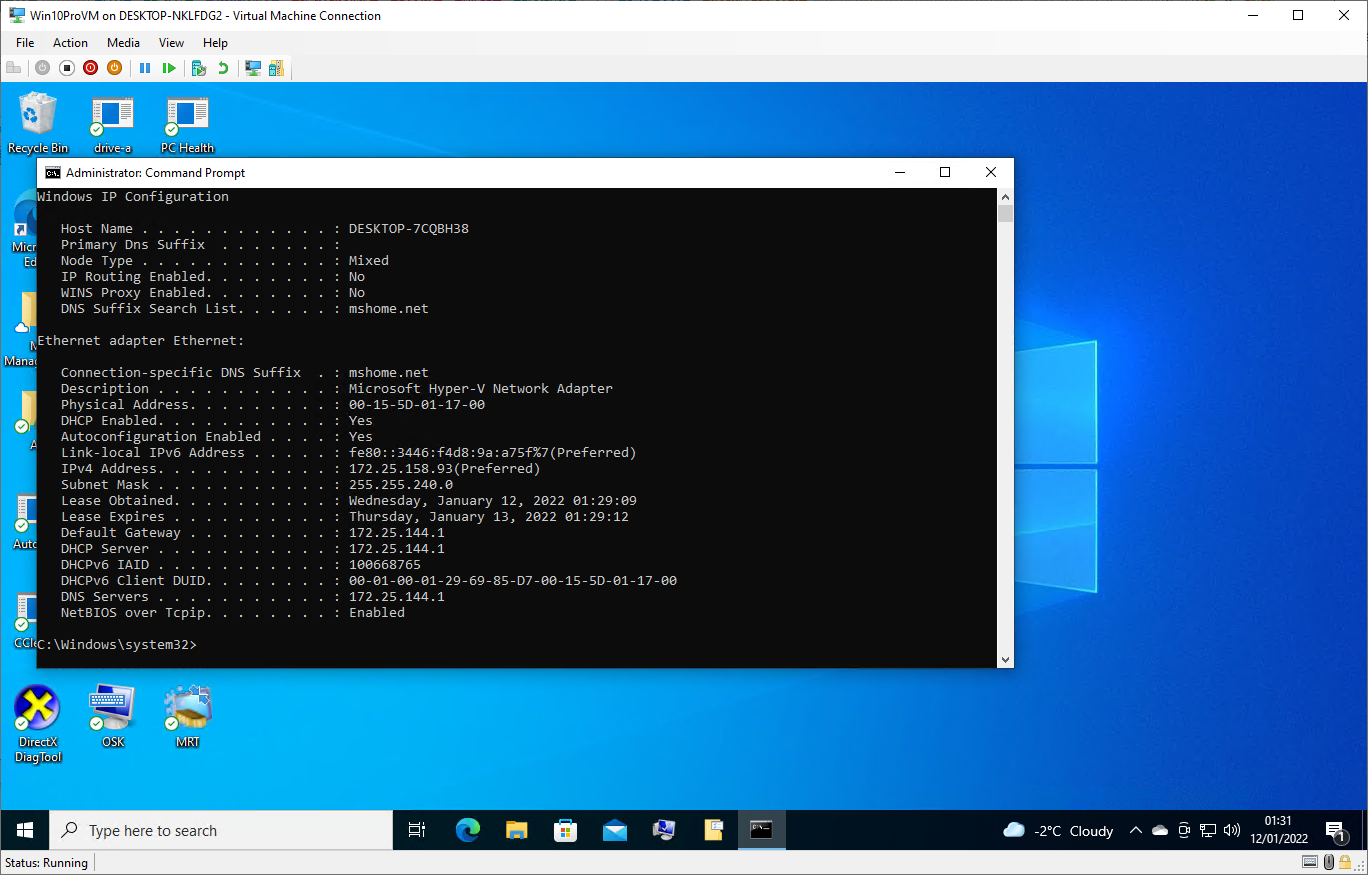Open the Mail app from the taskbar
This screenshot has height=875, width=1368.
(614, 830)
